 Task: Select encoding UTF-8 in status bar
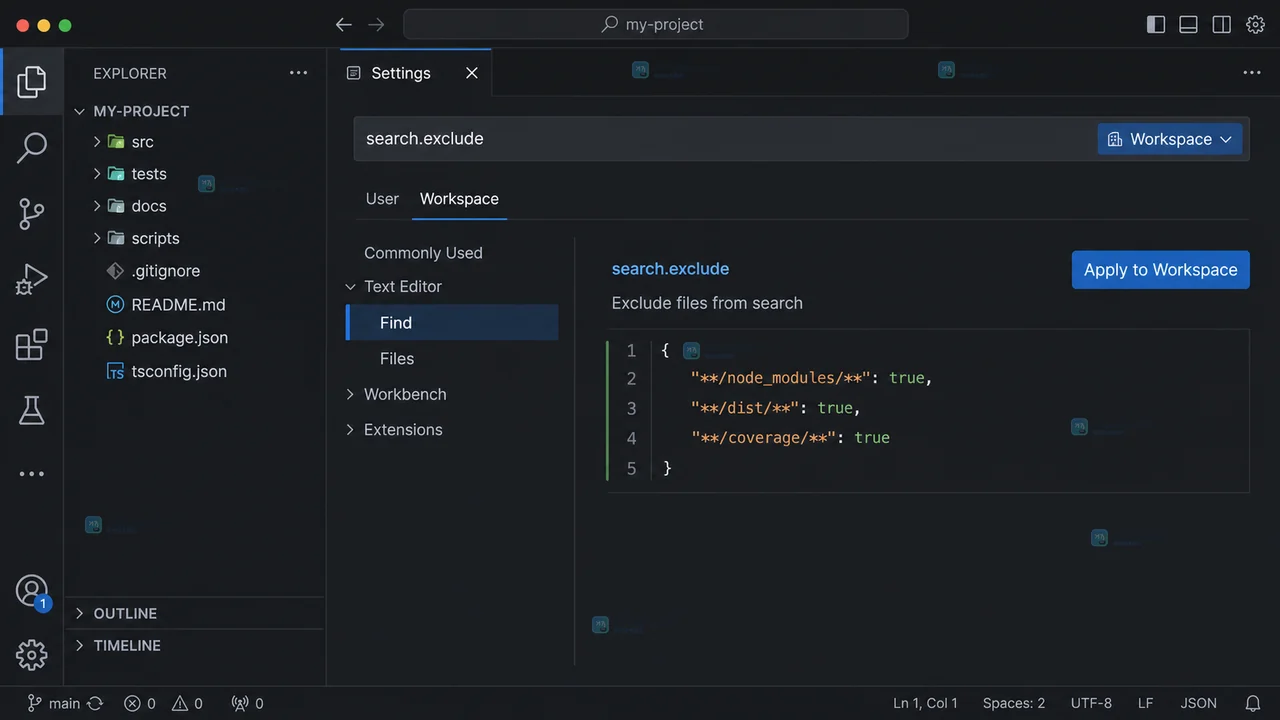click(1091, 703)
